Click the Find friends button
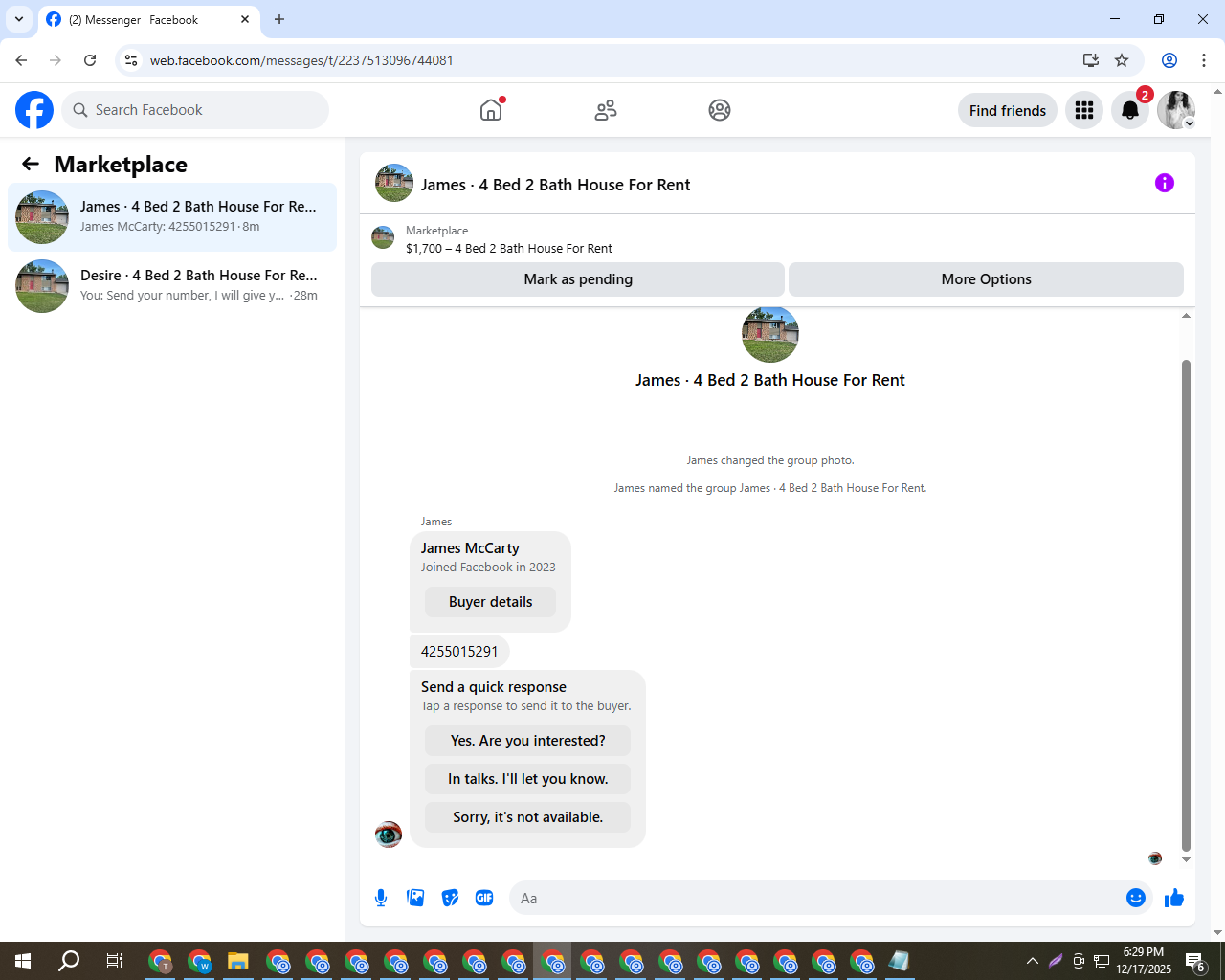 [1008, 110]
